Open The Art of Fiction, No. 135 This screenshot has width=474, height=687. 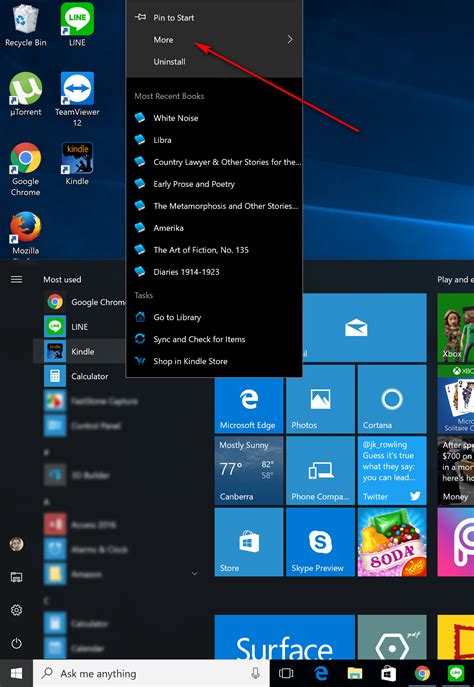pos(214,250)
